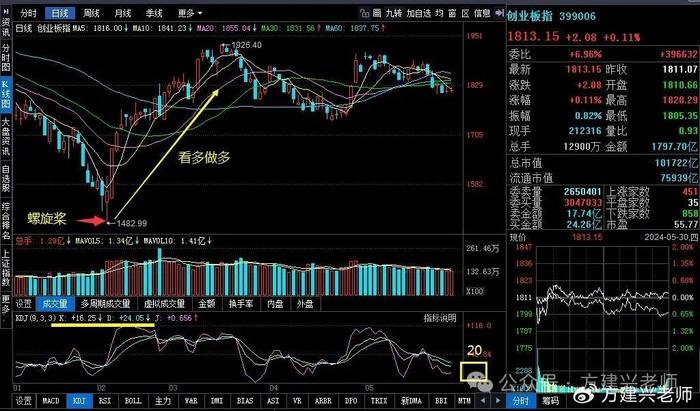
Task: Collapse side panel with arrow icon
Action: [x=500, y=13]
